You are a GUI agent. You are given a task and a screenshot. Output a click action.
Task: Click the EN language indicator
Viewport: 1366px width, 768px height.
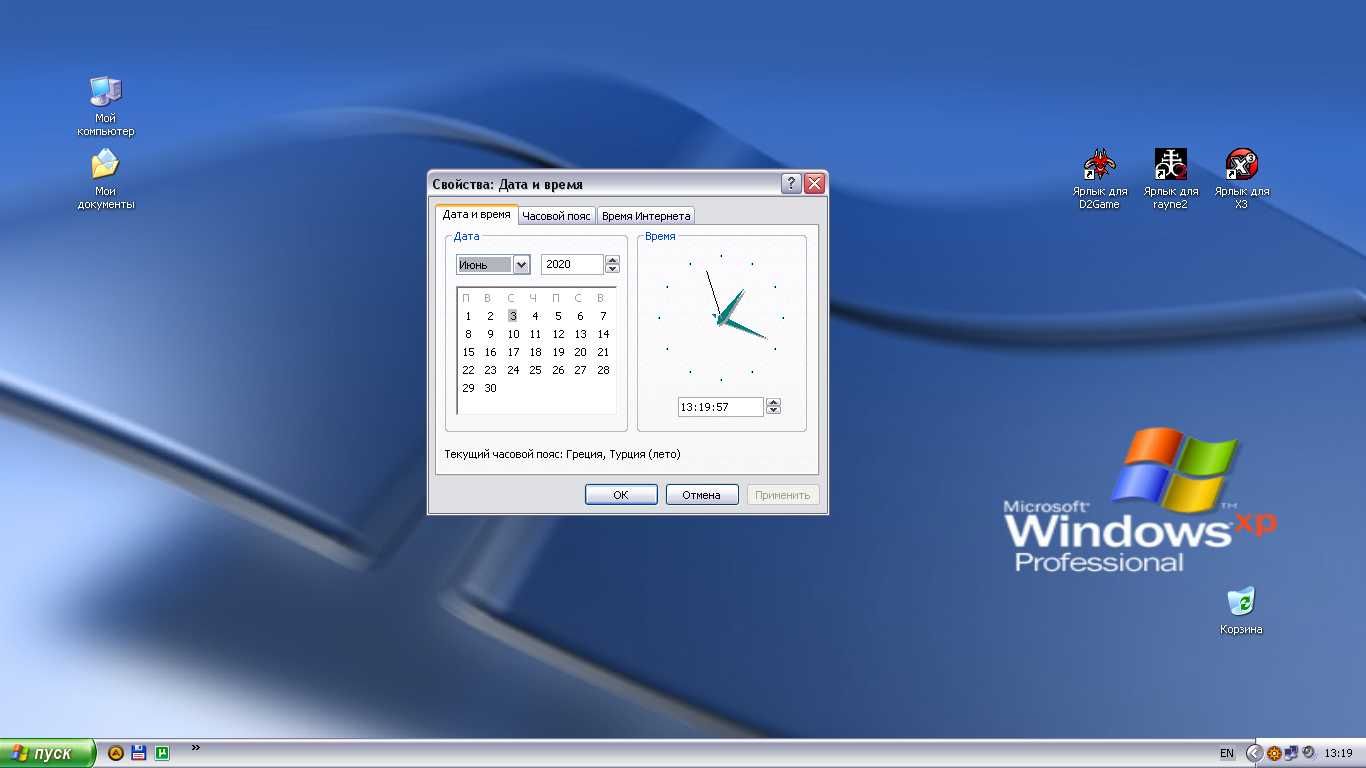point(1226,753)
